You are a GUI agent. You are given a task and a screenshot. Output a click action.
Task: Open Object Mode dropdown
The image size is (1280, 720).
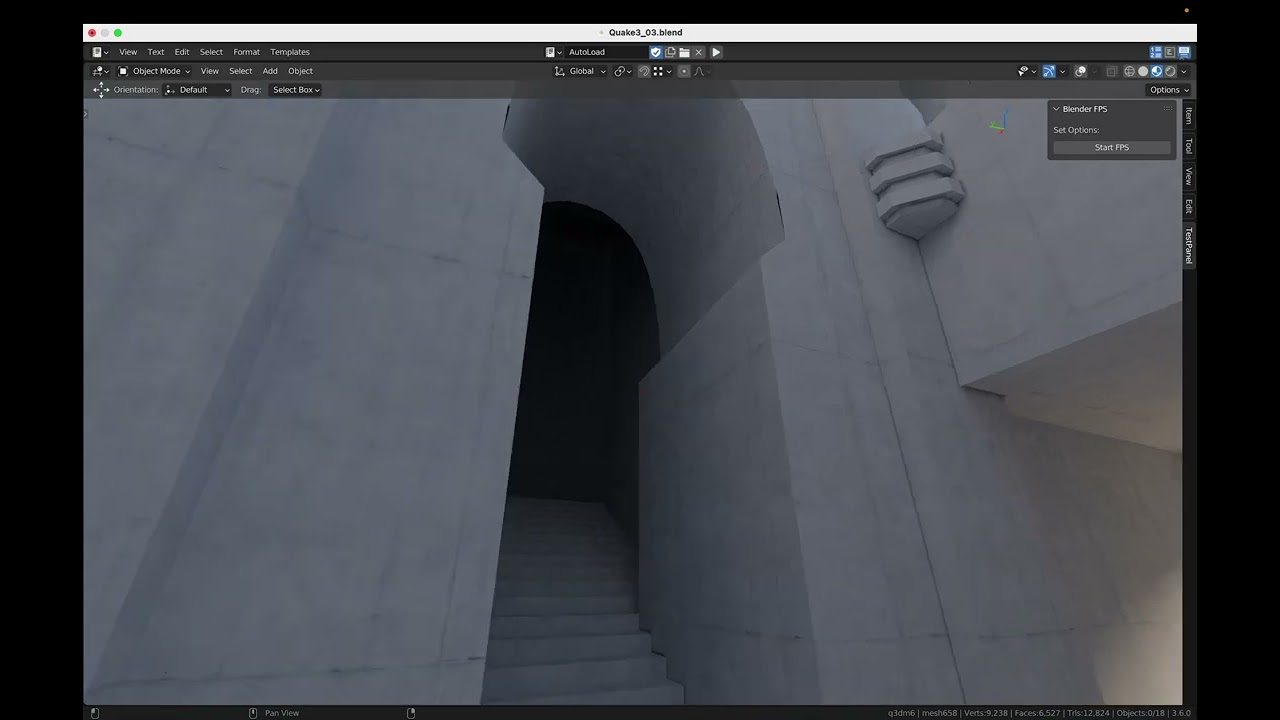[154, 71]
